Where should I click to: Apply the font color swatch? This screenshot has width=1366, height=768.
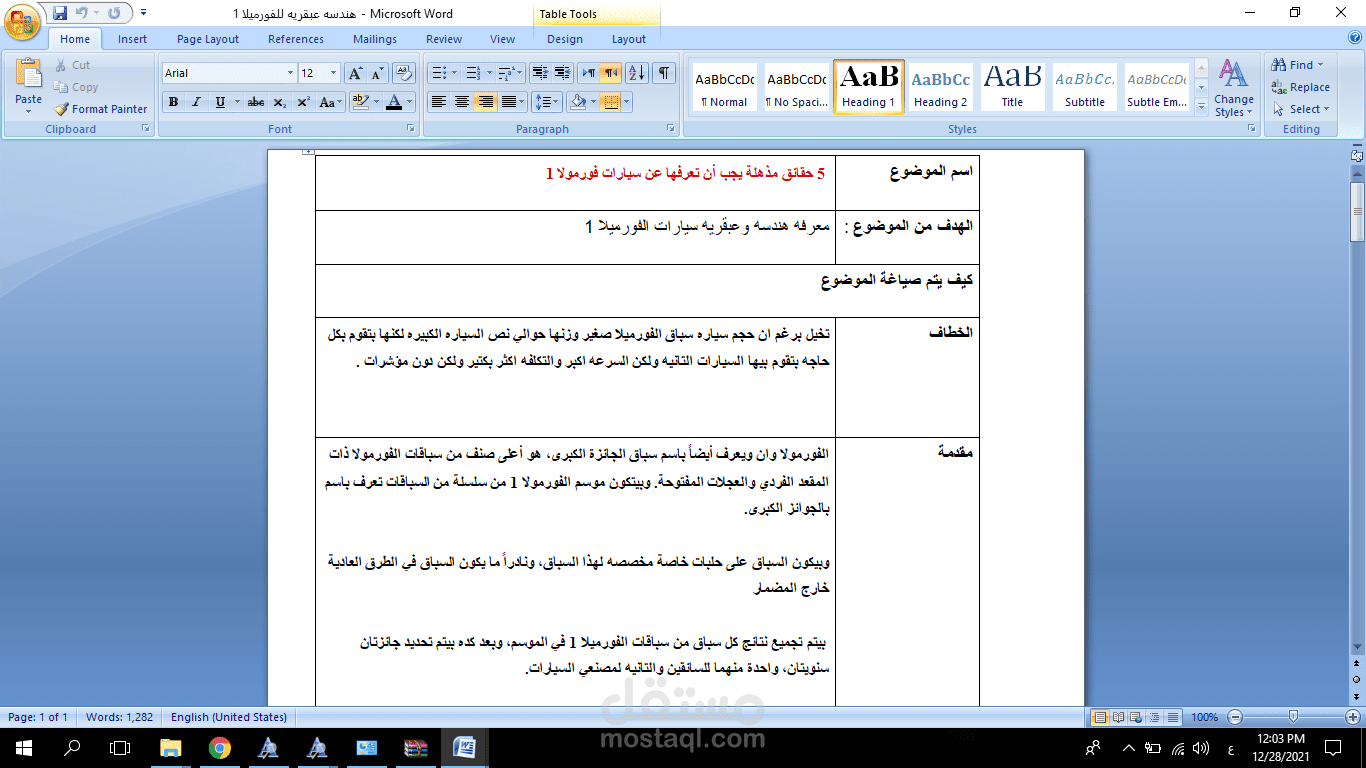(x=394, y=102)
